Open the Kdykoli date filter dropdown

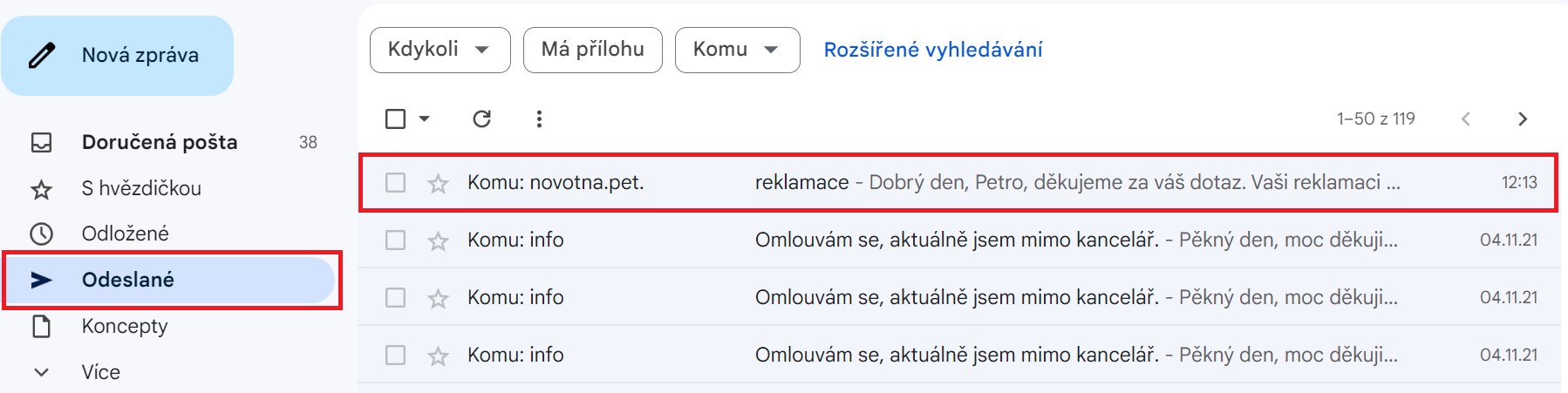point(440,50)
